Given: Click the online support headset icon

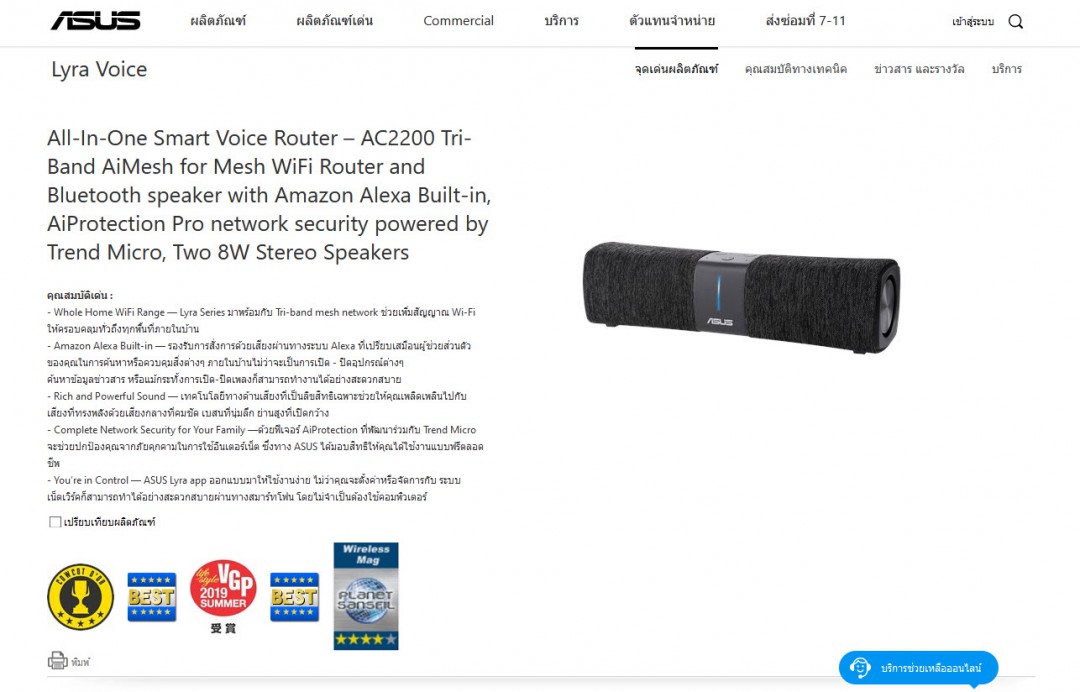Looking at the screenshot, I should 860,668.
